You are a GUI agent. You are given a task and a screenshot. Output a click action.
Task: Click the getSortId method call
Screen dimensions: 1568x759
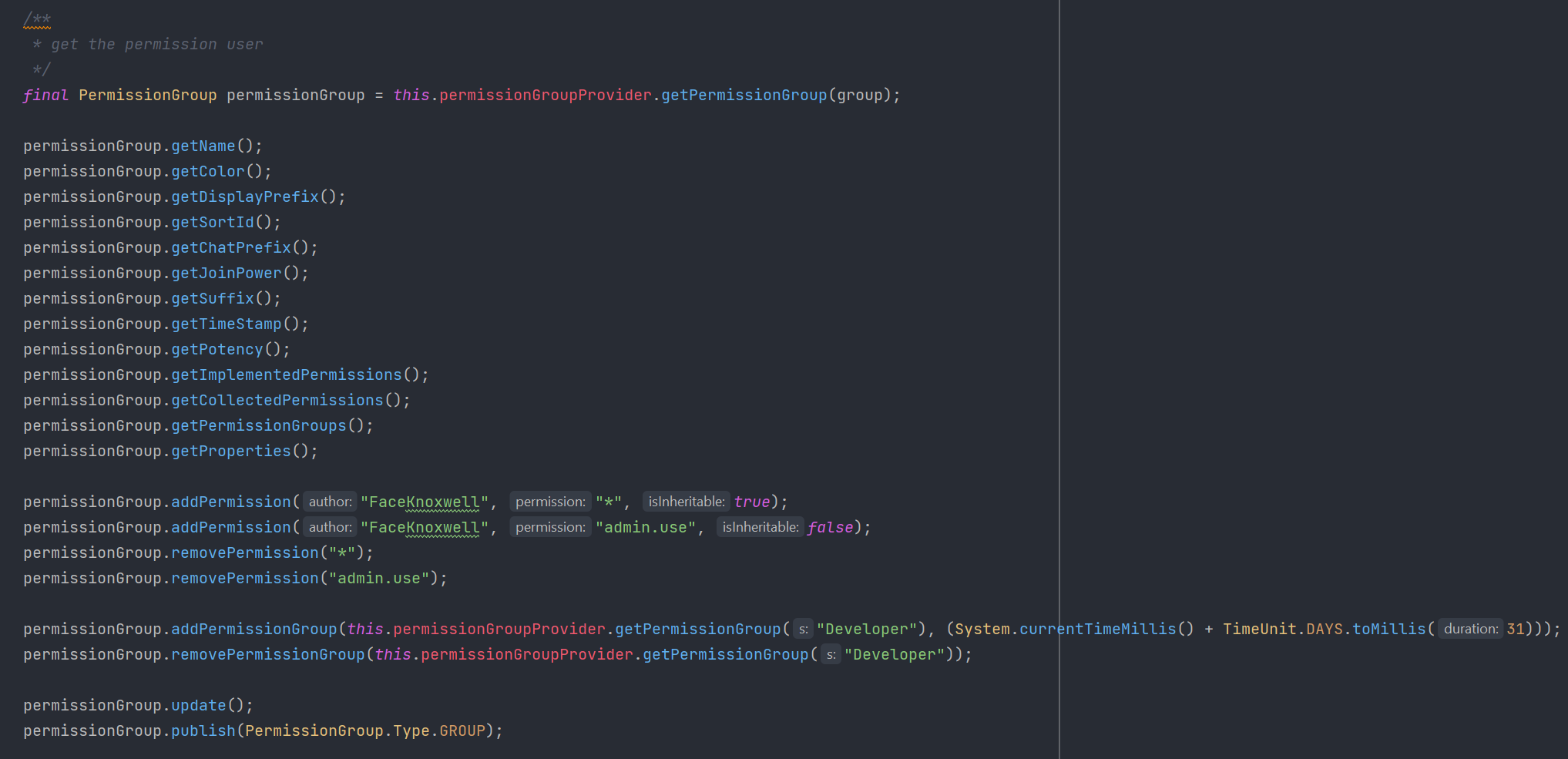click(213, 222)
